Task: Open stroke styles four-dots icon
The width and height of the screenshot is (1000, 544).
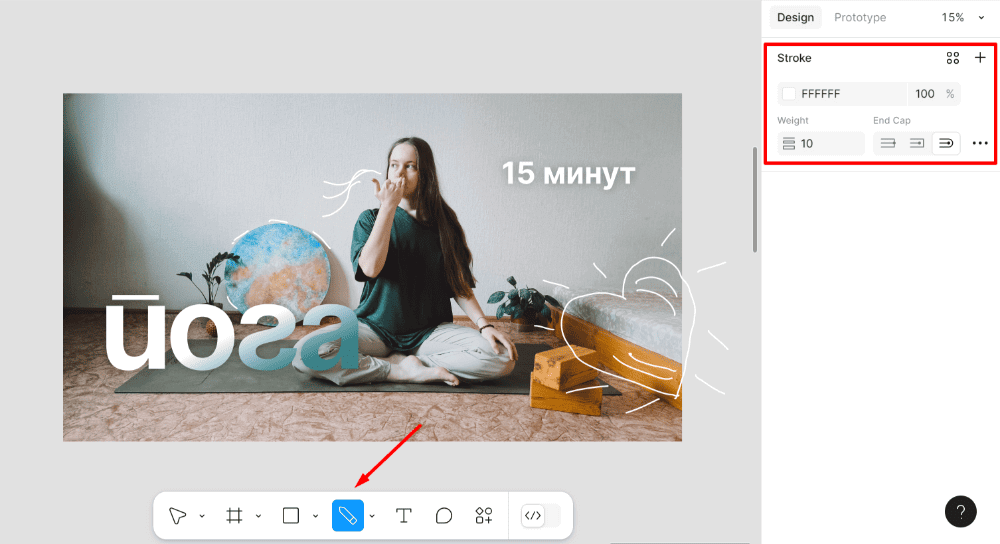Action: coord(953,58)
